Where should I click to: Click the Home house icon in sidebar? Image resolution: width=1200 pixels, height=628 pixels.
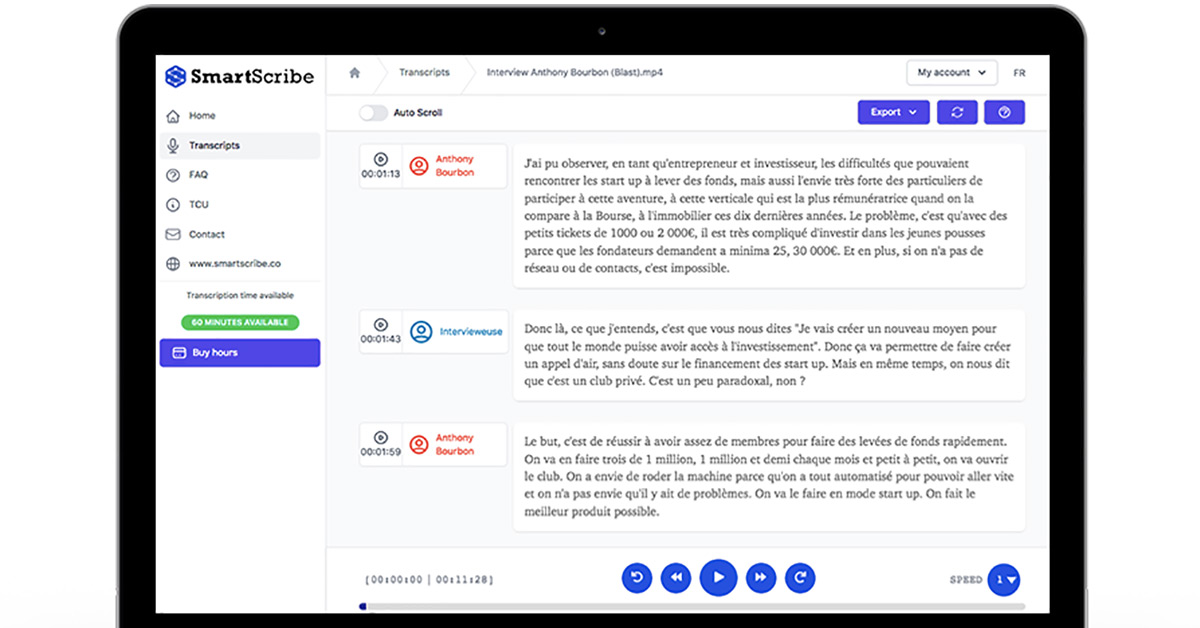coord(173,116)
